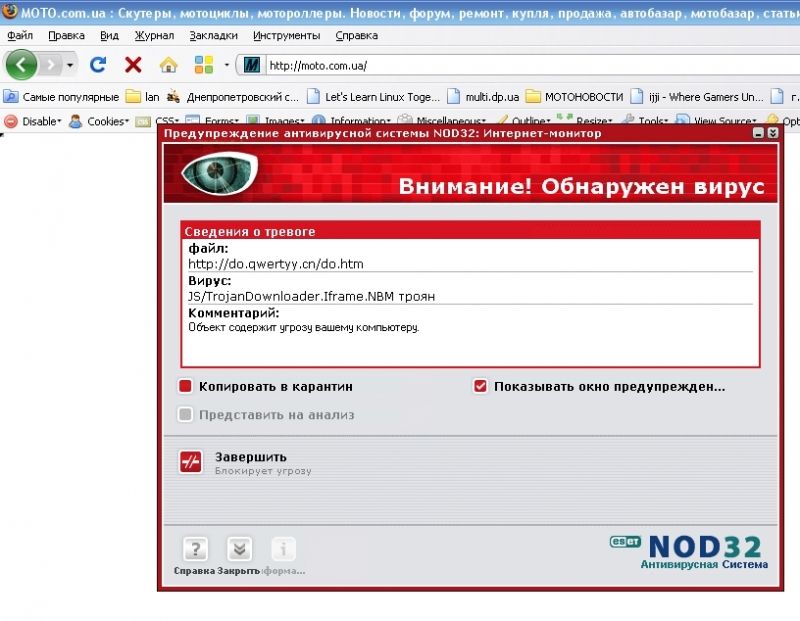Image resolution: width=800 pixels, height=621 pixels.
Task: Click the greyed information icon in NOD32
Action: point(283,549)
